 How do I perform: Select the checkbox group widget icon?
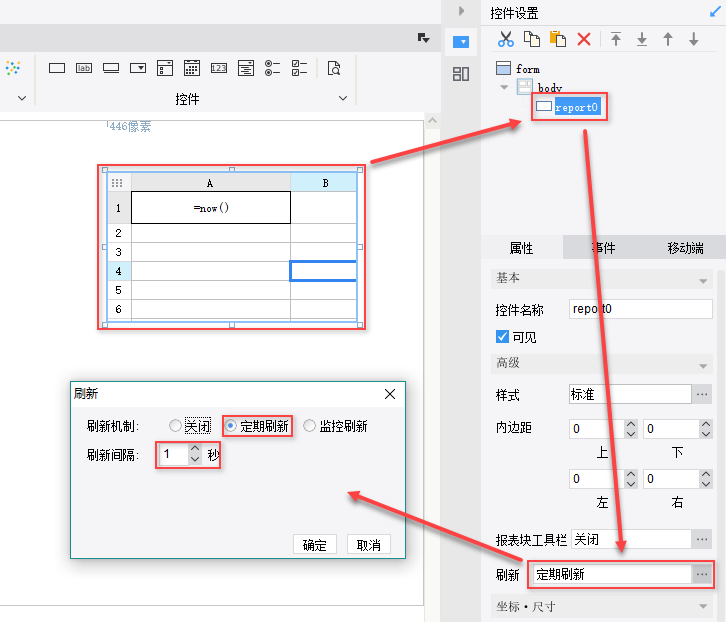click(299, 68)
